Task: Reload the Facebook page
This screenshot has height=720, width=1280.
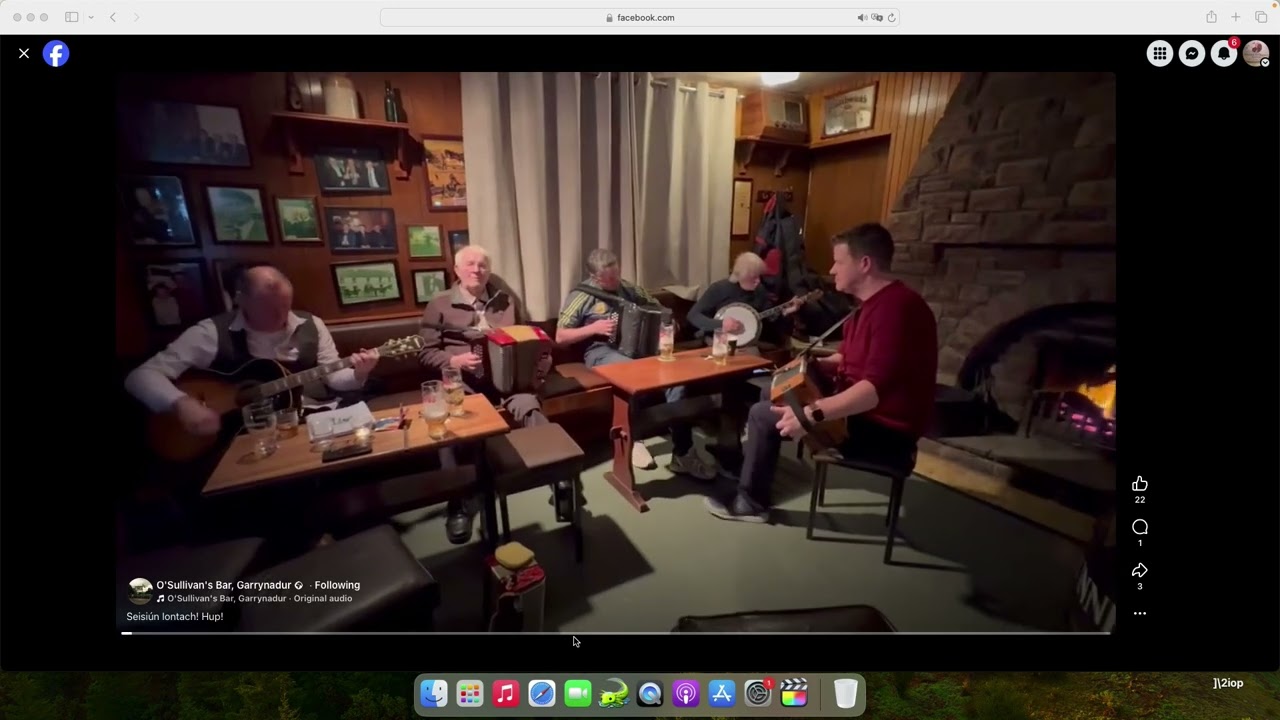Action: 891,17
